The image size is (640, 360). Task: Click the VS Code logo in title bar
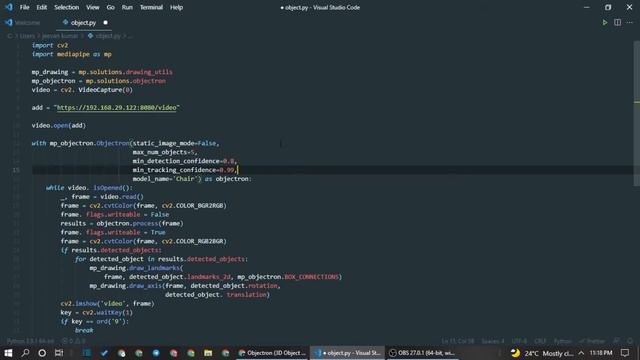[x=9, y=7]
